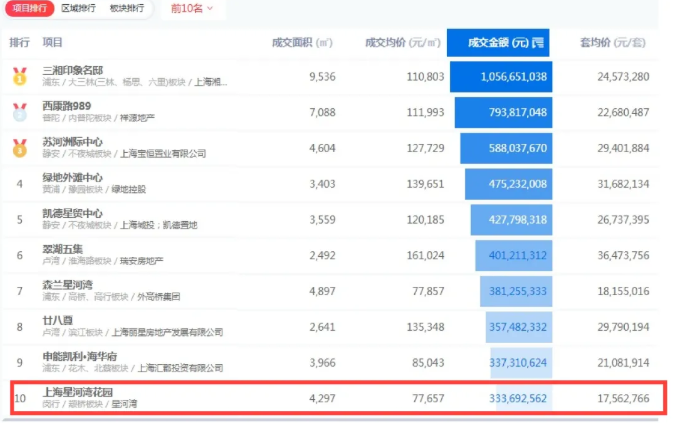Open project 苏河洲际中心
The height and width of the screenshot is (427, 673).
73,142
